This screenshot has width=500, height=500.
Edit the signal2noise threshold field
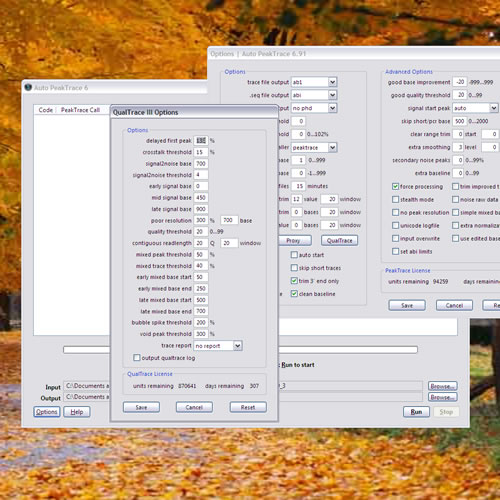pyautogui.click(x=201, y=175)
